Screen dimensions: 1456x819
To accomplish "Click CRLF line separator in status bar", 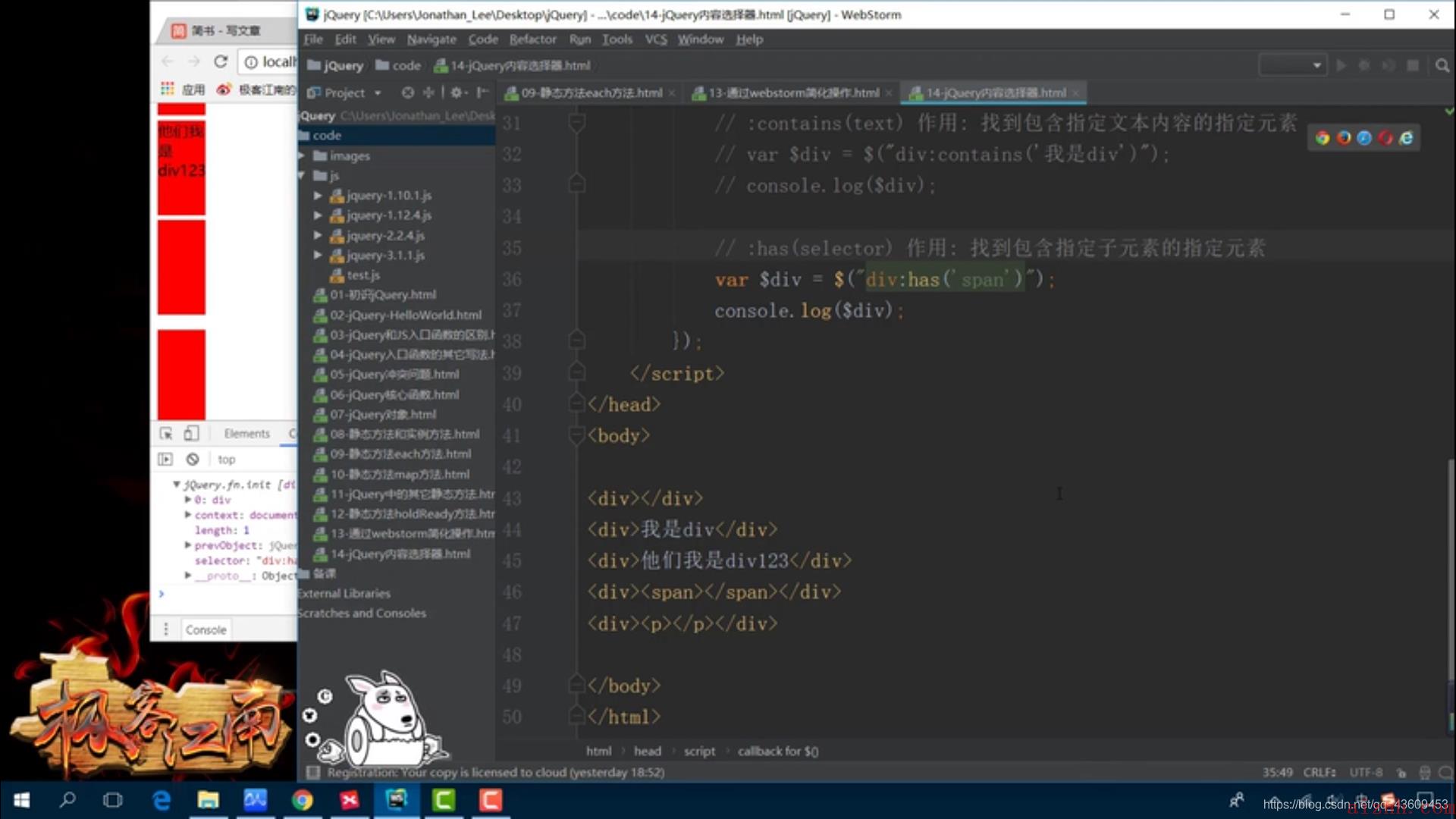I will pyautogui.click(x=1320, y=772).
